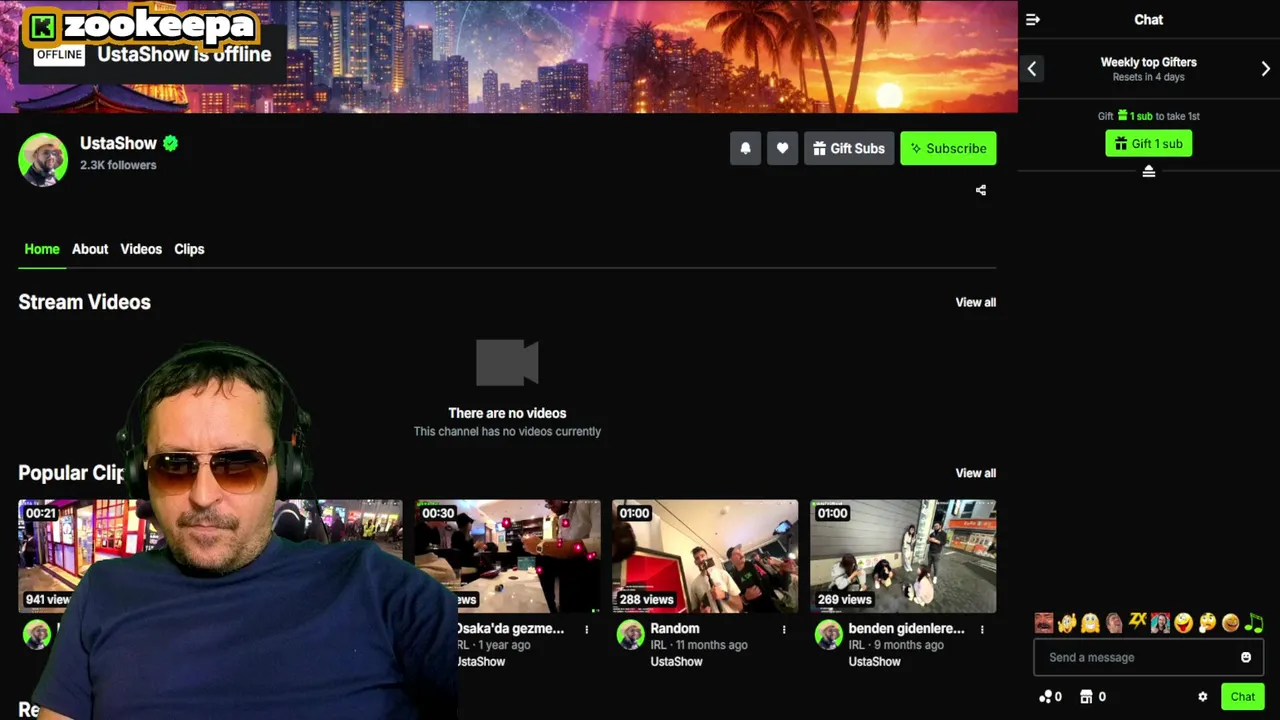
Task: Insert the bald laughing face emote
Action: pos(1114,623)
